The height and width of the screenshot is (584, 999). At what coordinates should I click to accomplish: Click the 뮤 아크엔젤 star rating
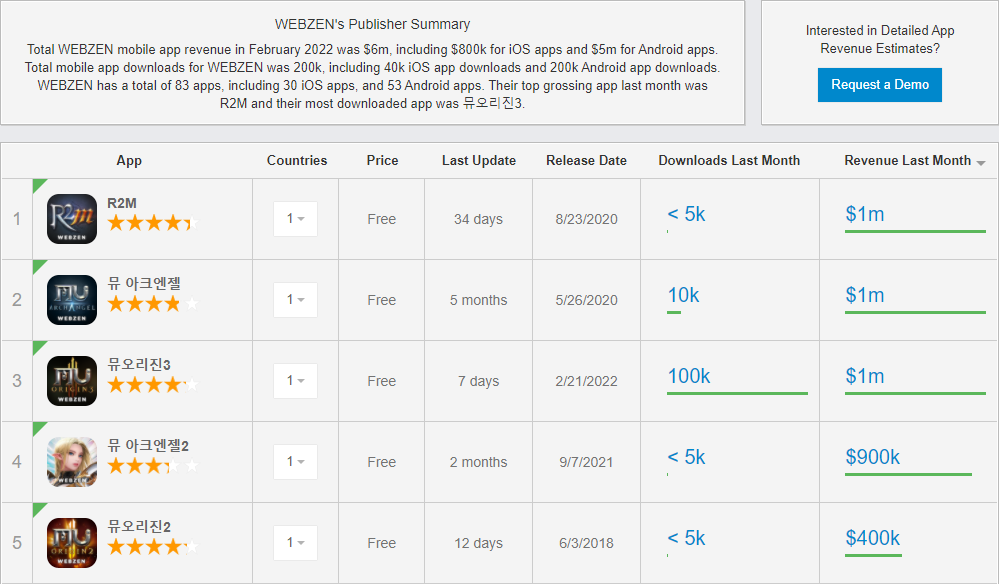point(153,304)
